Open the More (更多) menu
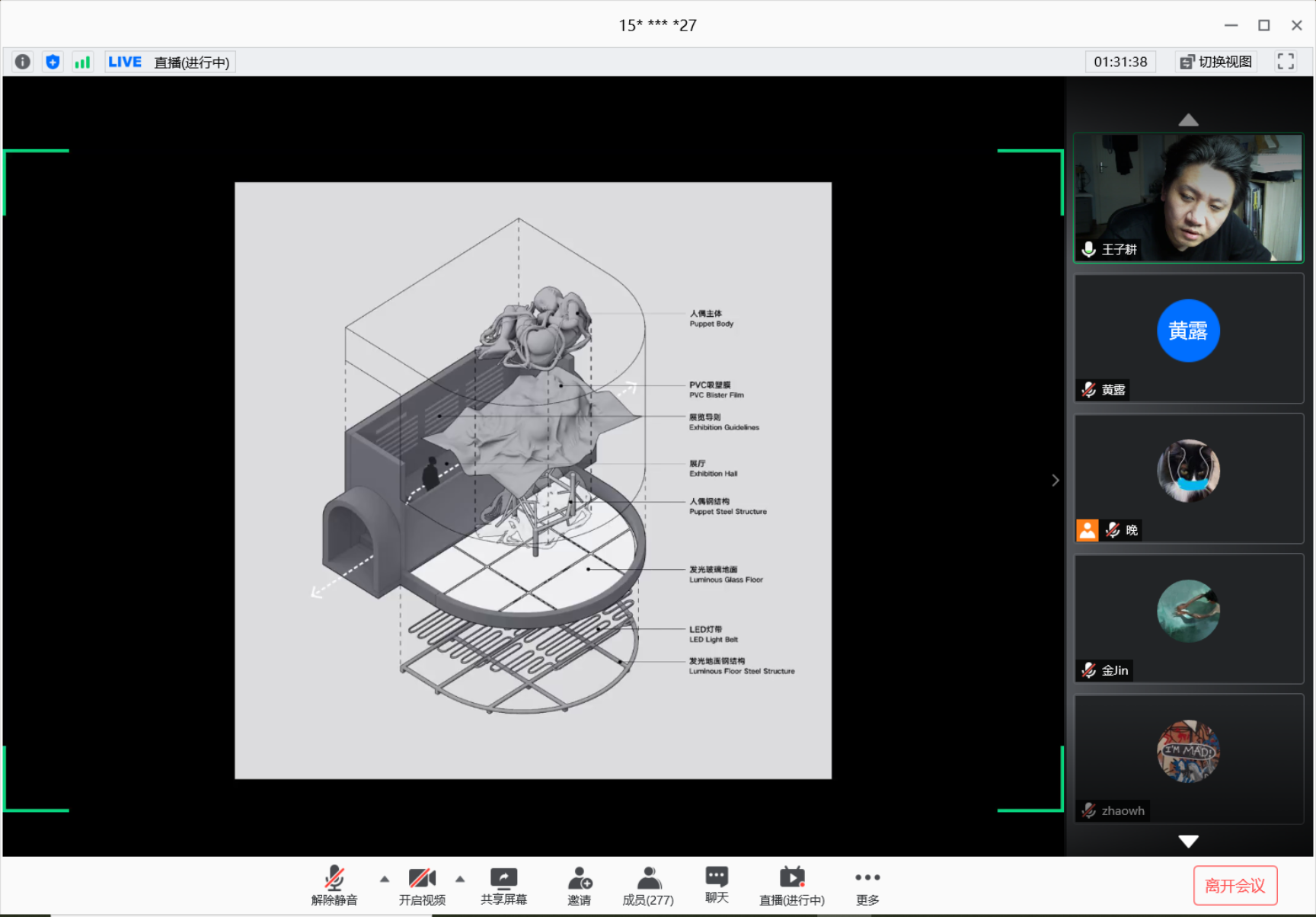The width and height of the screenshot is (1316, 917). click(867, 887)
